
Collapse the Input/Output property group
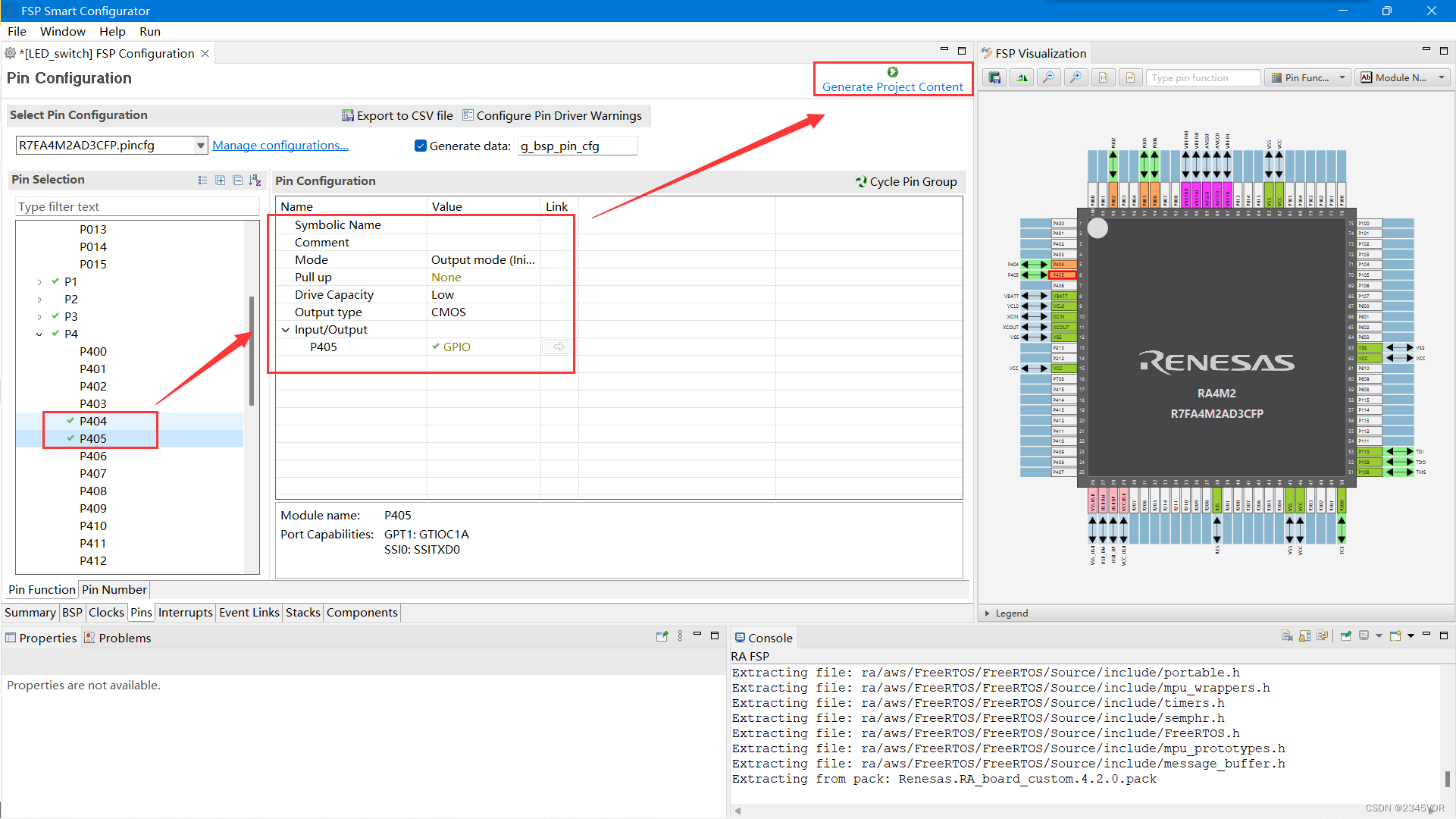click(286, 330)
